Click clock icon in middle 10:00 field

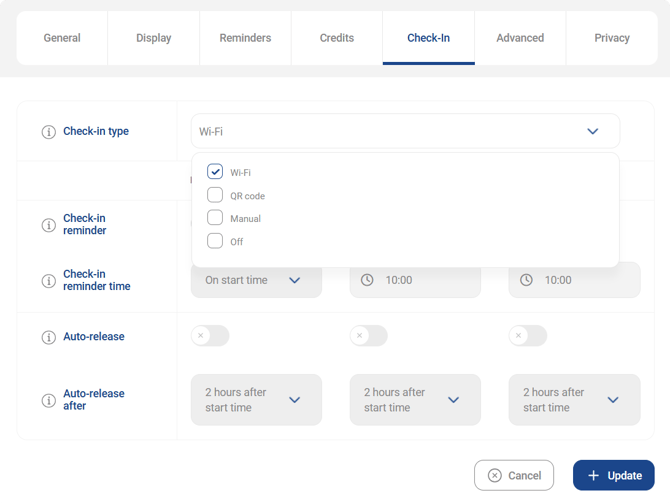[x=367, y=280]
